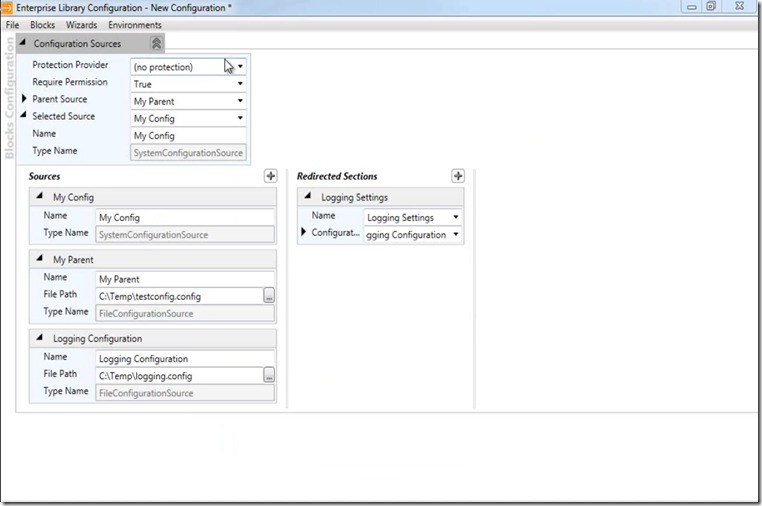Click Name field in My Config source panel
The width and height of the screenshot is (762, 506).
(185, 217)
